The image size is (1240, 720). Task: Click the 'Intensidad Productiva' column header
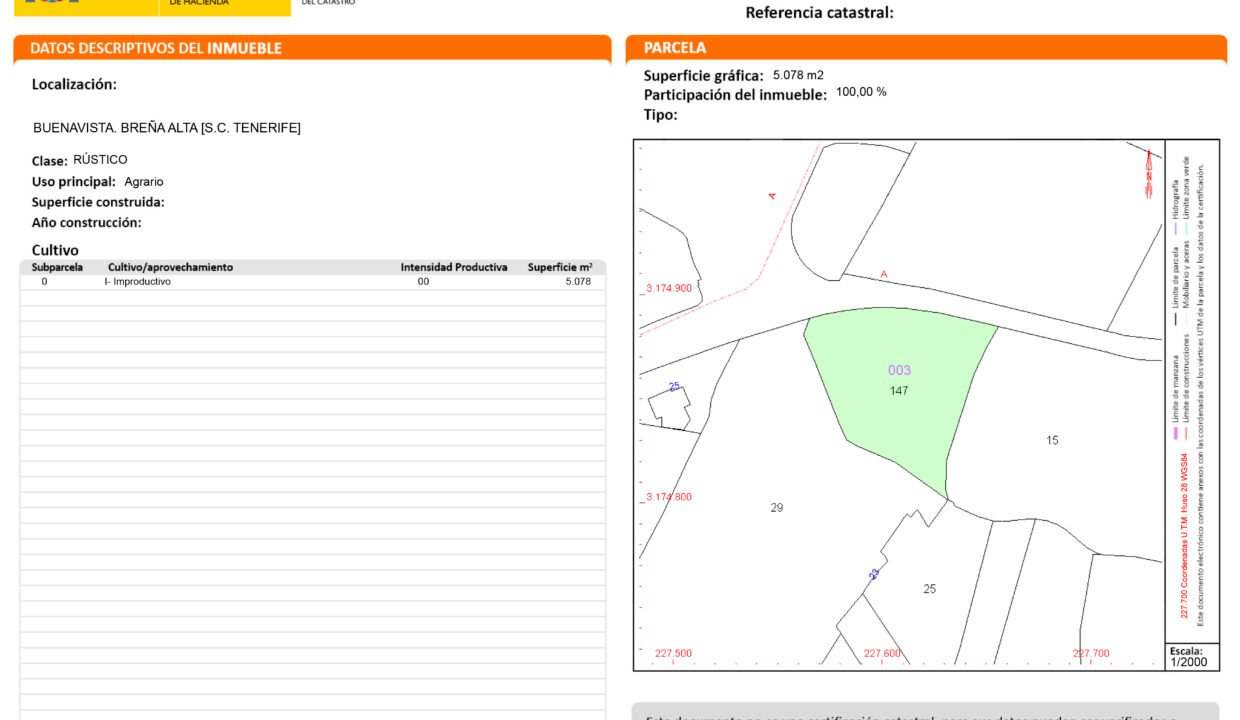[454, 268]
